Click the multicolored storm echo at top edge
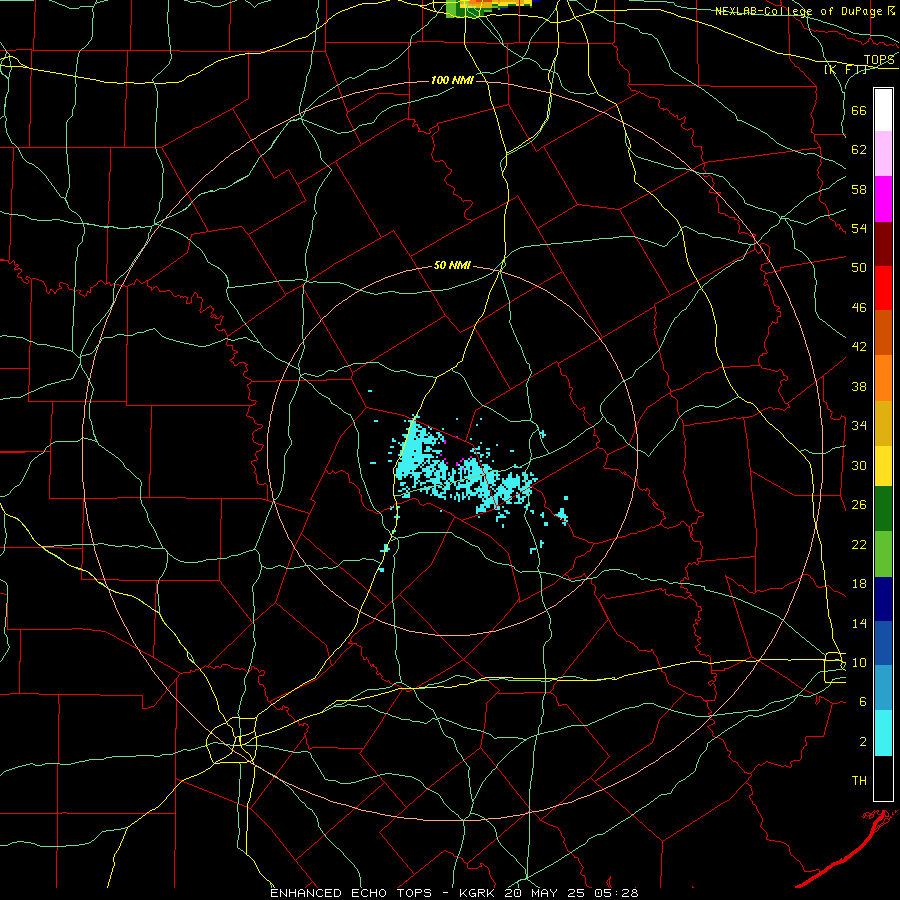The width and height of the screenshot is (900, 900). 492,7
